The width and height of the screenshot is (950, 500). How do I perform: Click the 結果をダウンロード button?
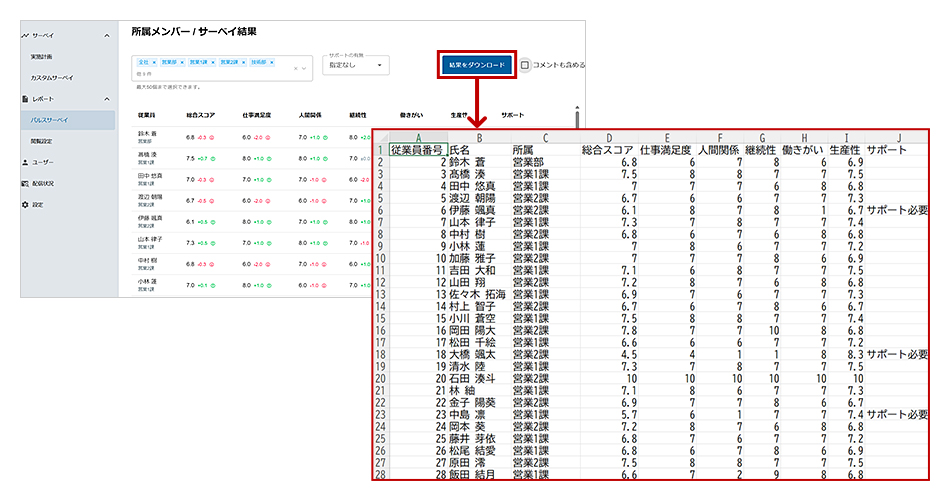coord(476,65)
